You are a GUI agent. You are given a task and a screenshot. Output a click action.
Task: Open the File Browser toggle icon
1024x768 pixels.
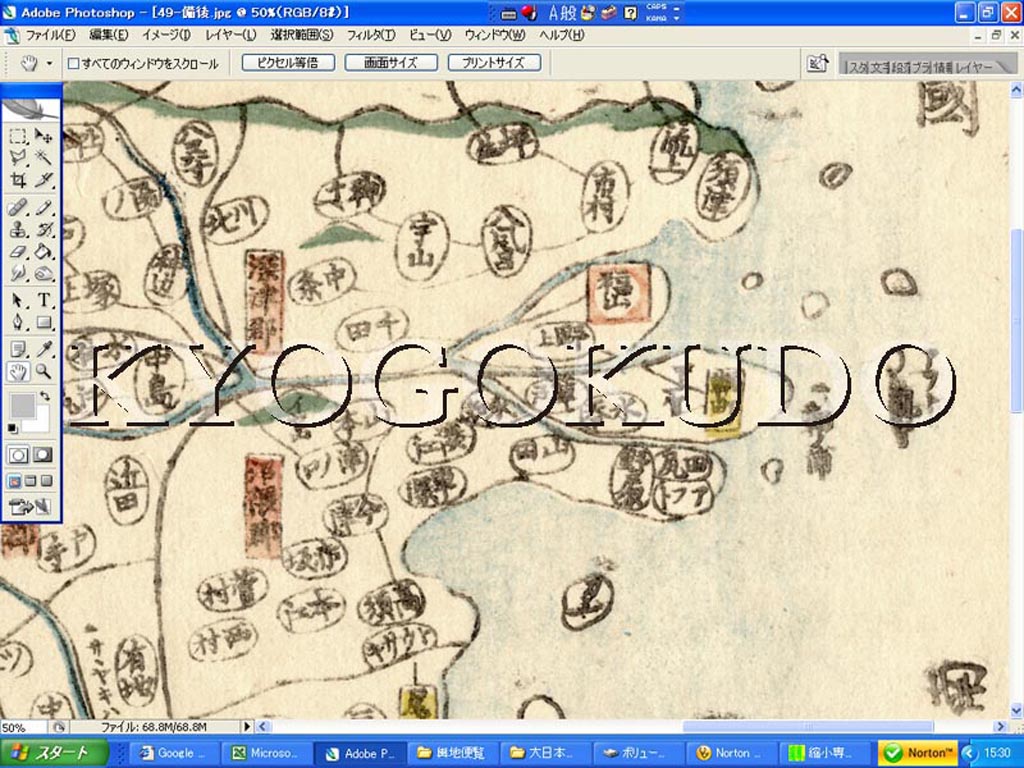pos(817,63)
